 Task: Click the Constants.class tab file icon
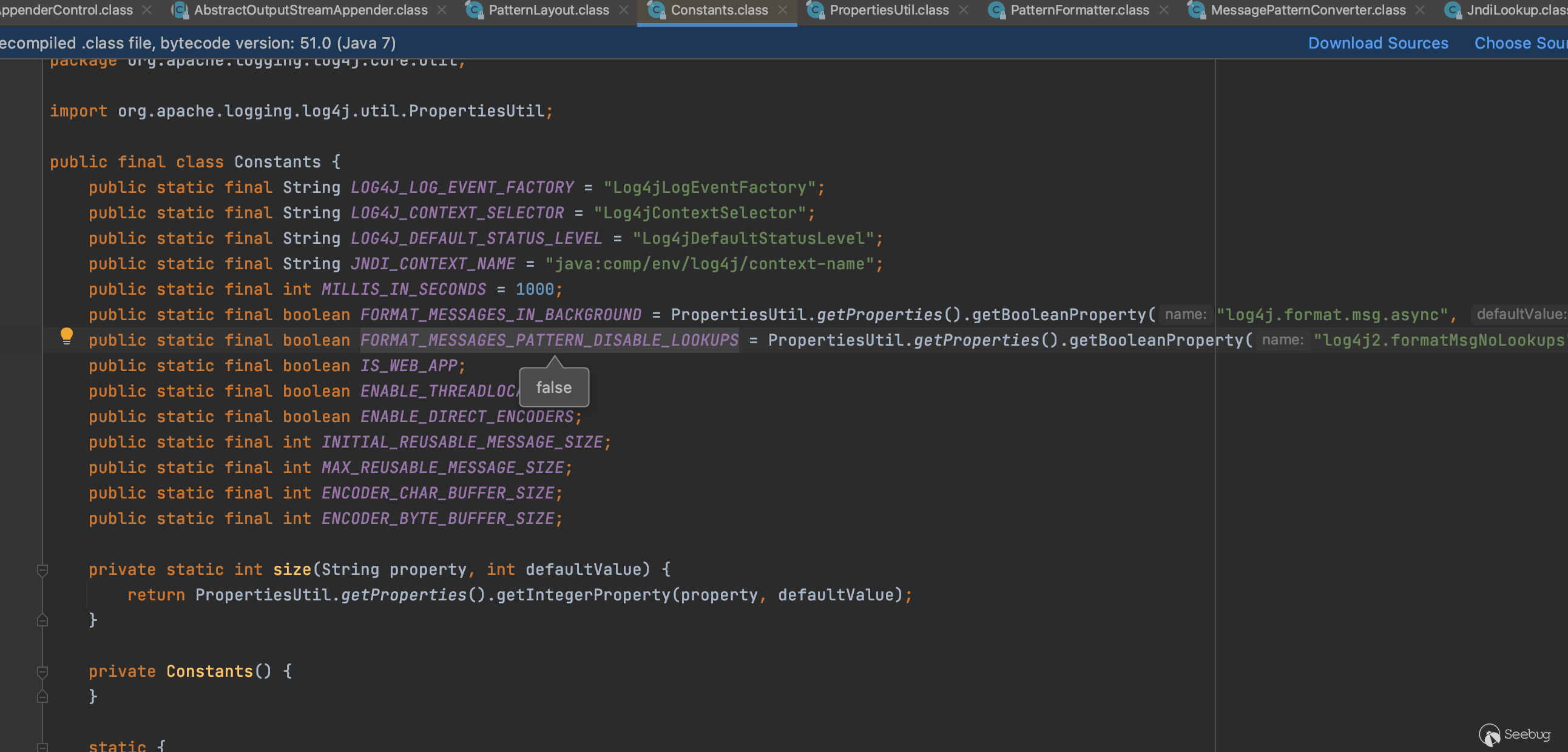pos(656,10)
